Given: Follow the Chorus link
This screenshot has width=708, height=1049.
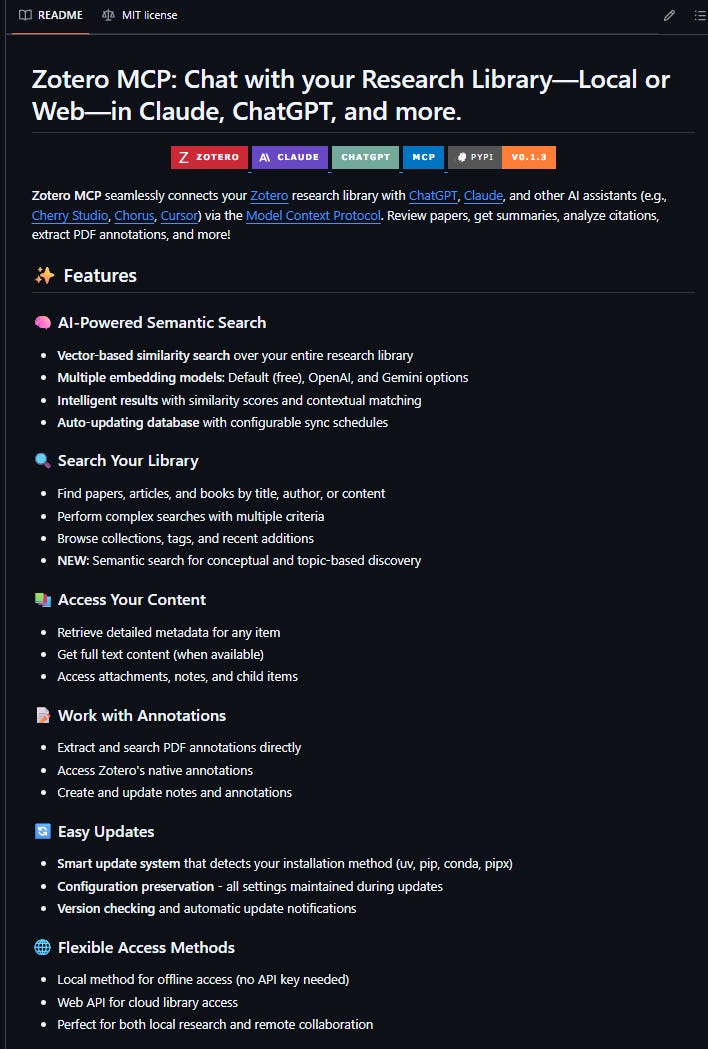Looking at the screenshot, I should 135,215.
